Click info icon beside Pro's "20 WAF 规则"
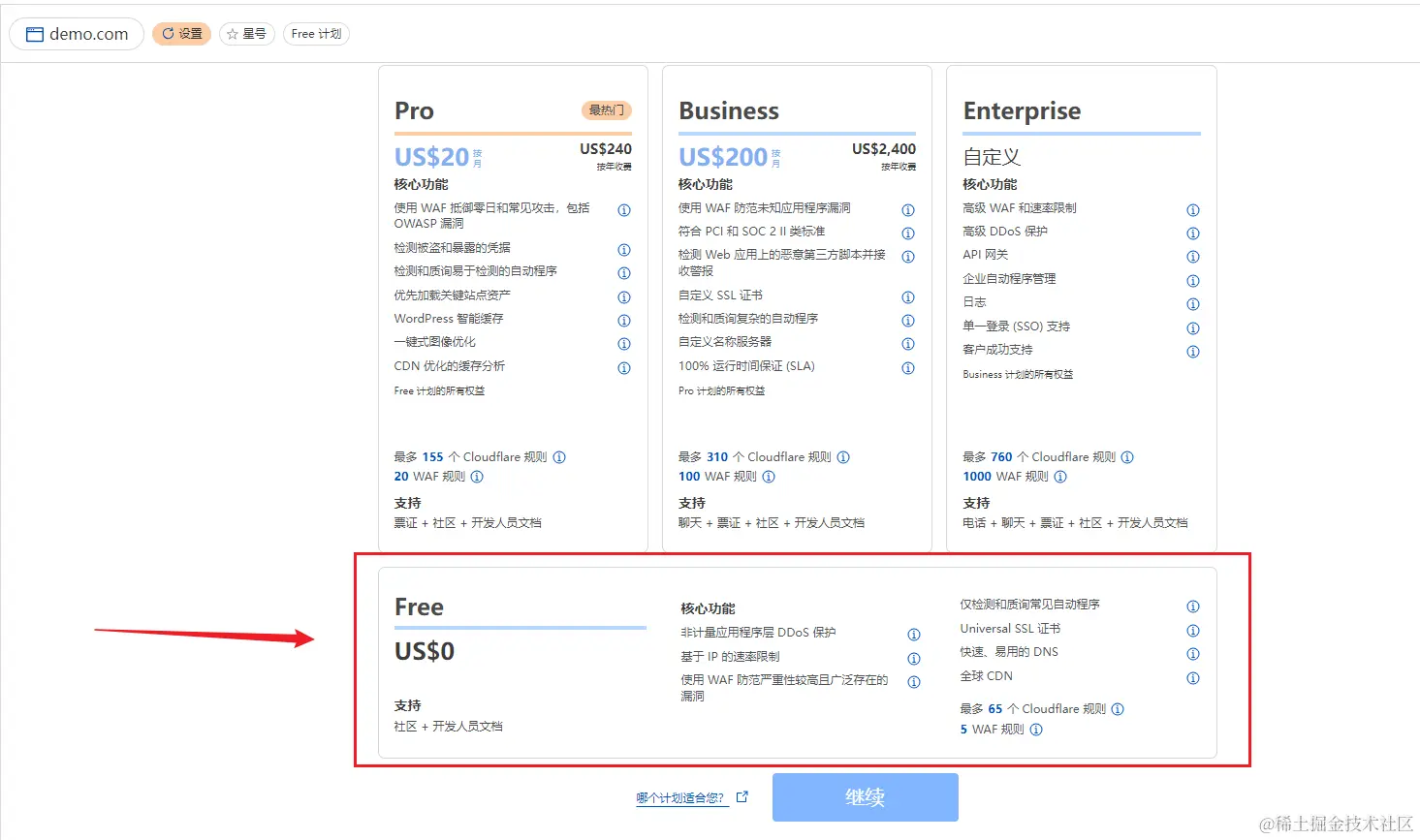 point(476,477)
